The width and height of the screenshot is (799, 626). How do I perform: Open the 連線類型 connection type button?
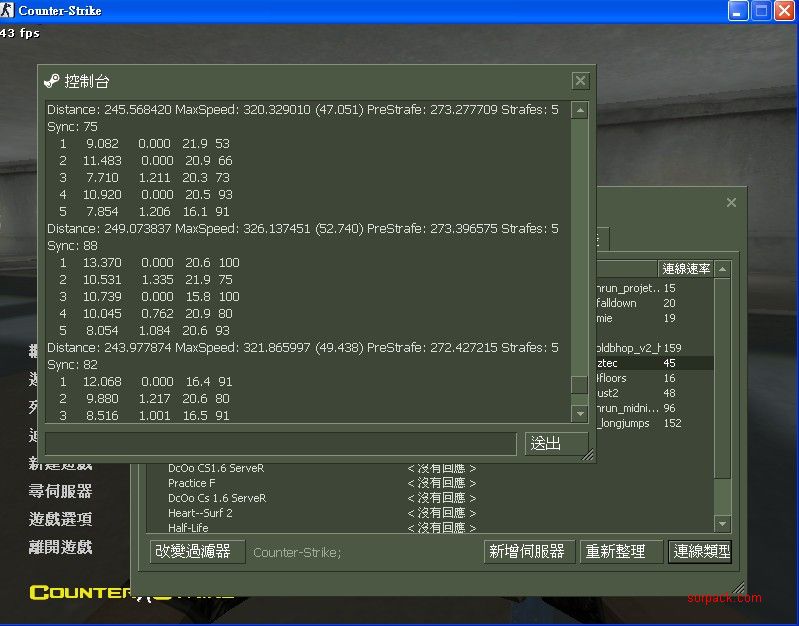701,551
